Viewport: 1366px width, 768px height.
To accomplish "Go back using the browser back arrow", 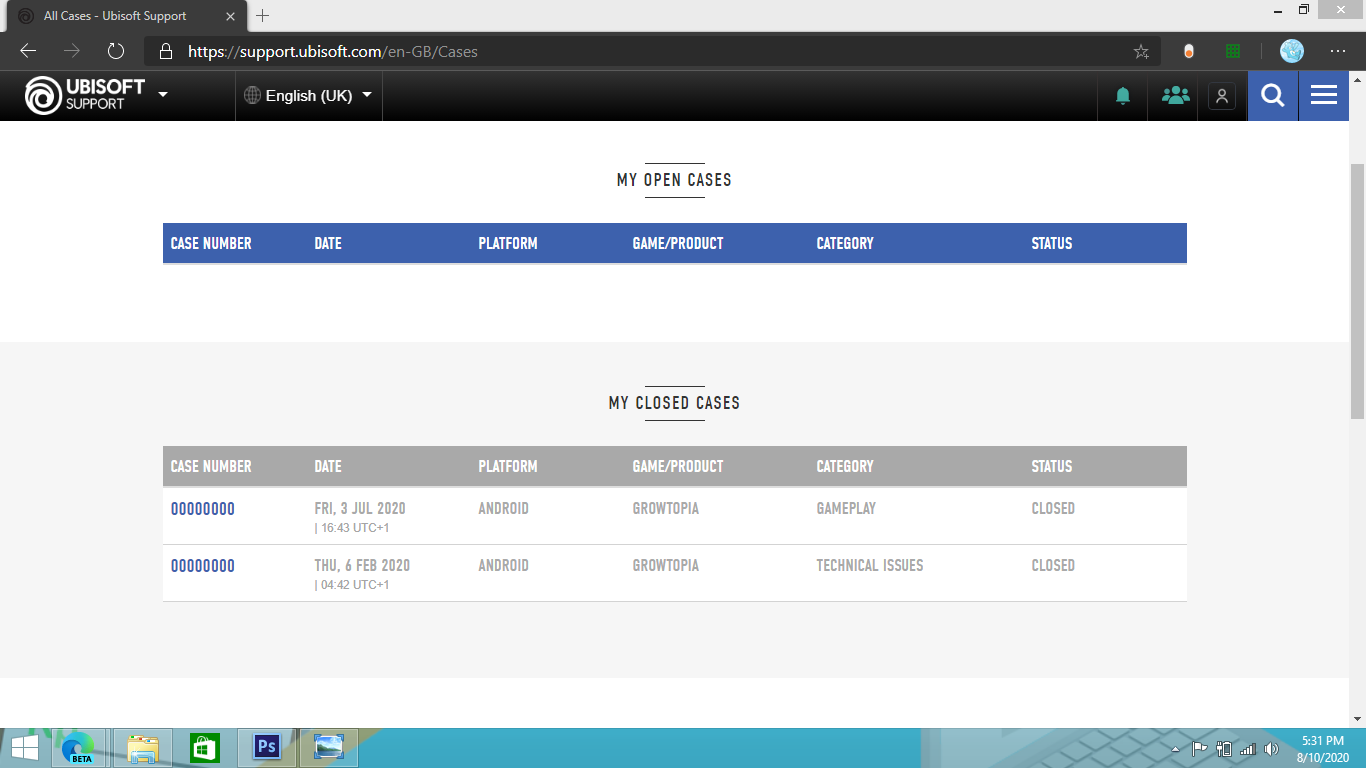I will [x=28, y=51].
